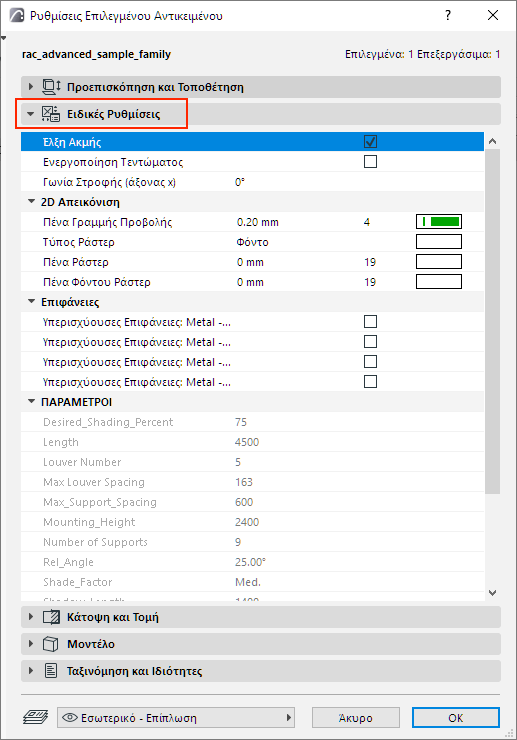Viewport: 517px width, 740px height.
Task: Click the Rel_Angle value 25.00°
Action: (250, 562)
